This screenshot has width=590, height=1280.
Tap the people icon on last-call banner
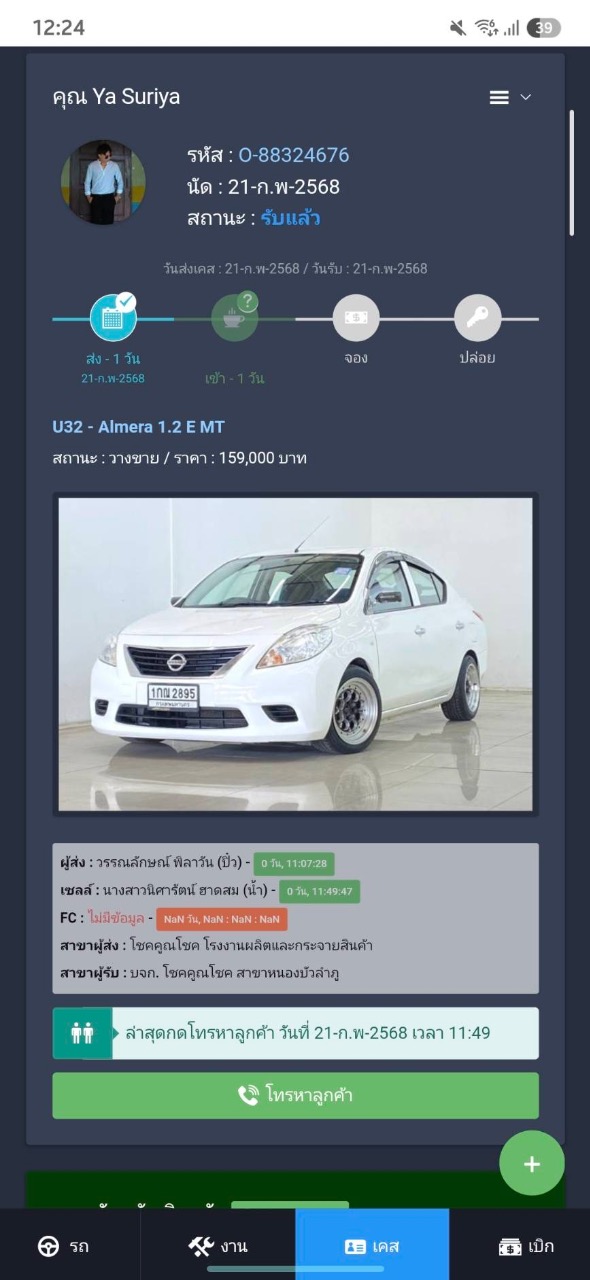point(82,1033)
